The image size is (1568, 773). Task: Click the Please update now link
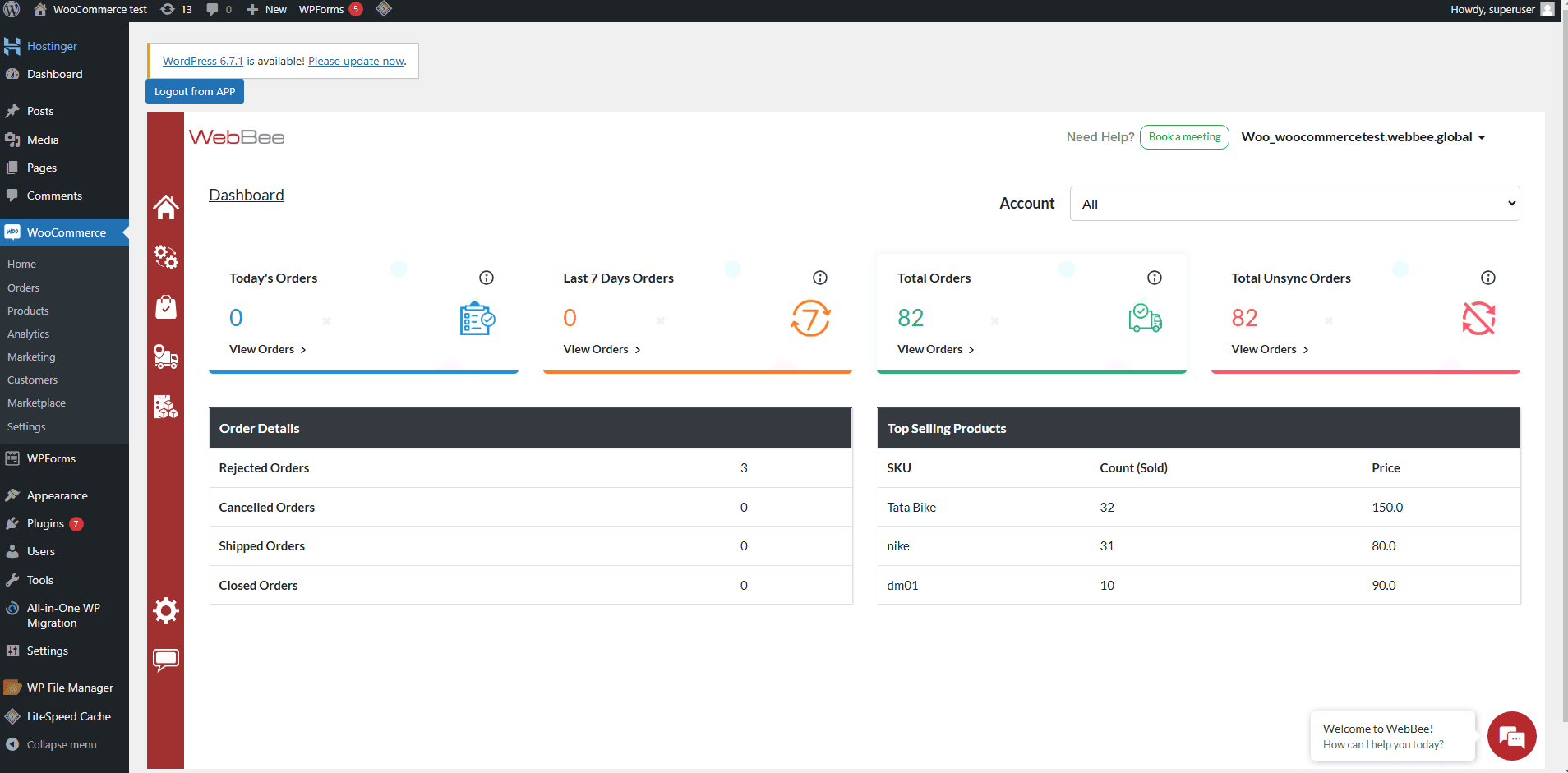point(356,61)
